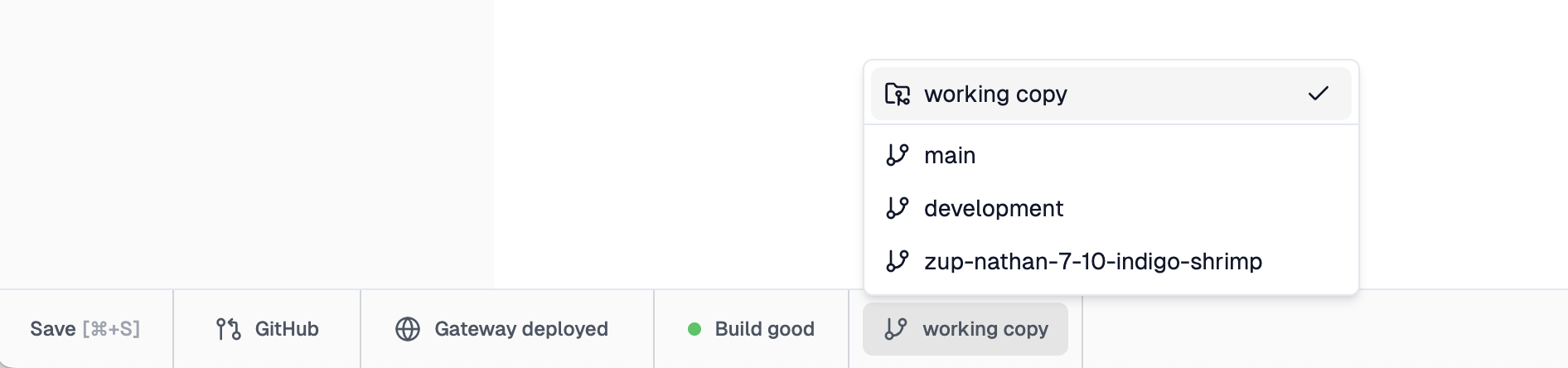
Task: Select the main branch
Action: click(1111, 155)
